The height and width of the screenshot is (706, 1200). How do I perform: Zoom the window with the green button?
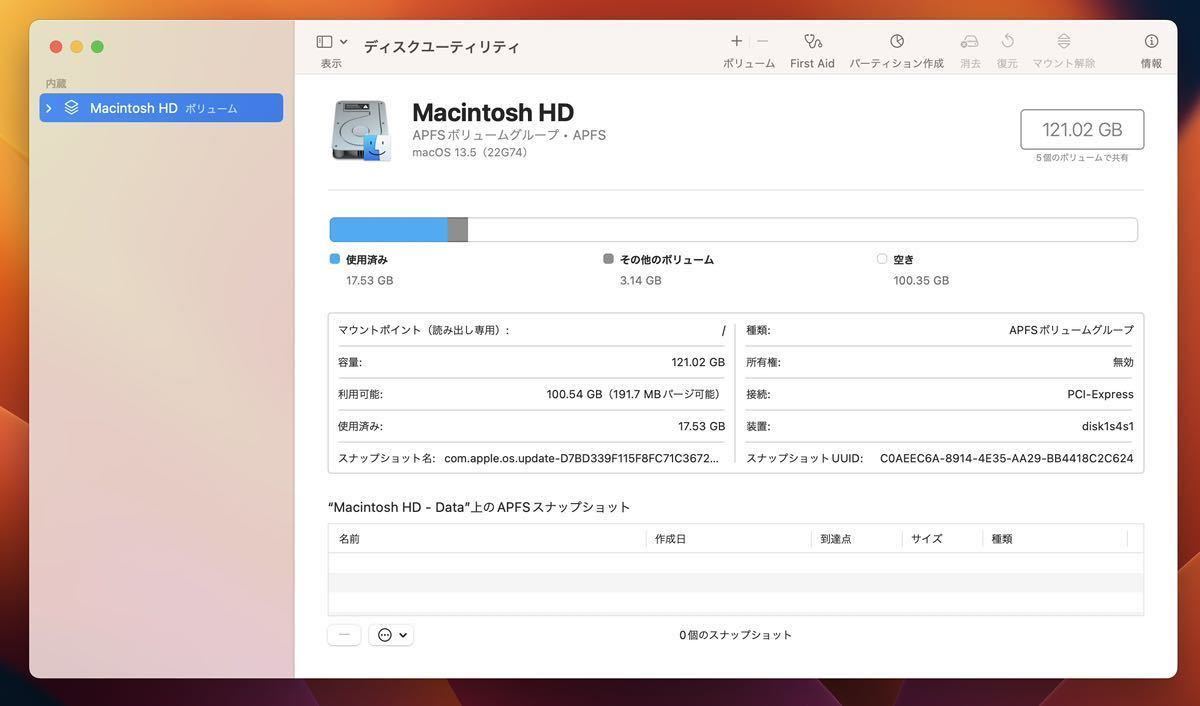(x=97, y=46)
